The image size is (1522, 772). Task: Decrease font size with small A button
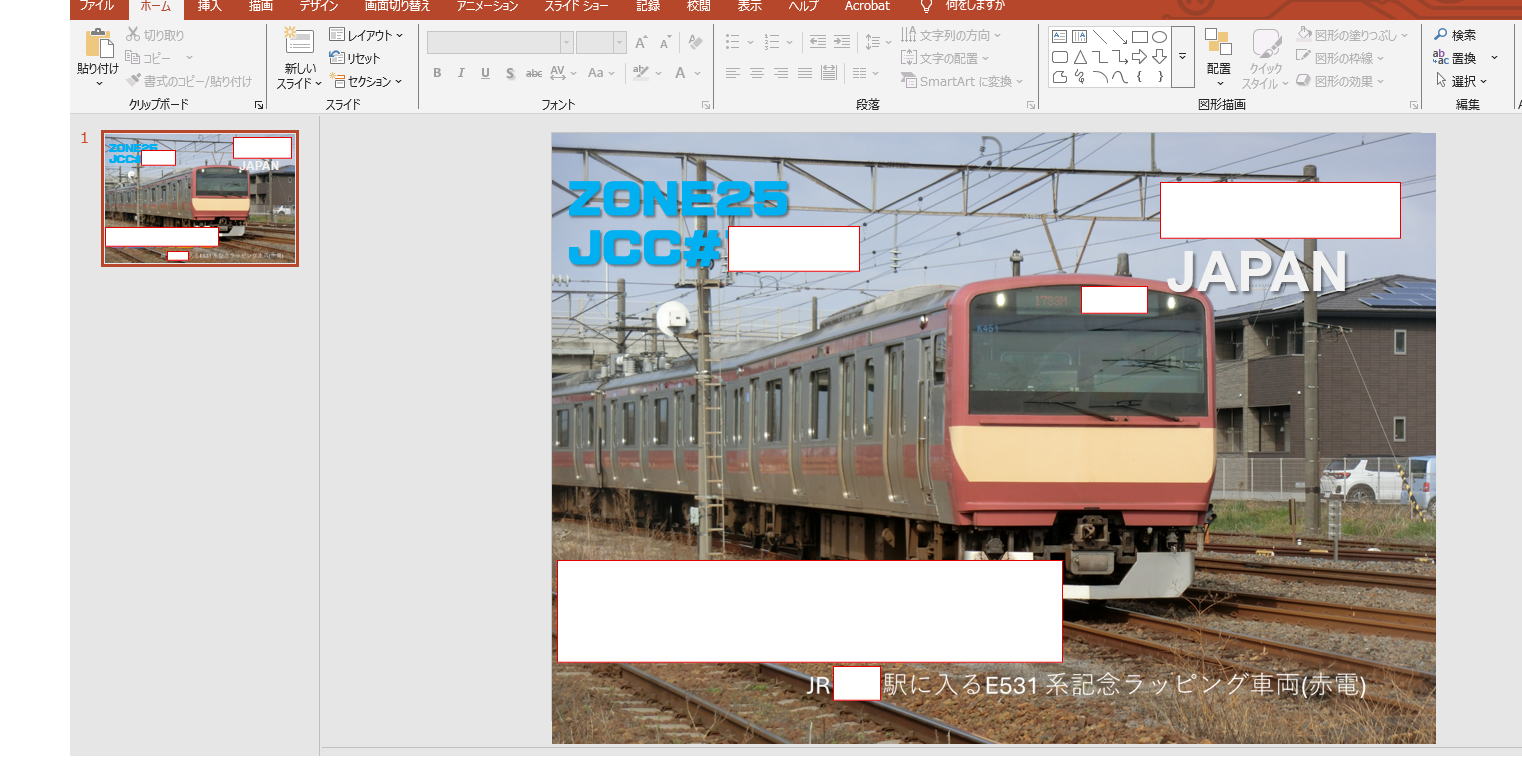pos(665,42)
